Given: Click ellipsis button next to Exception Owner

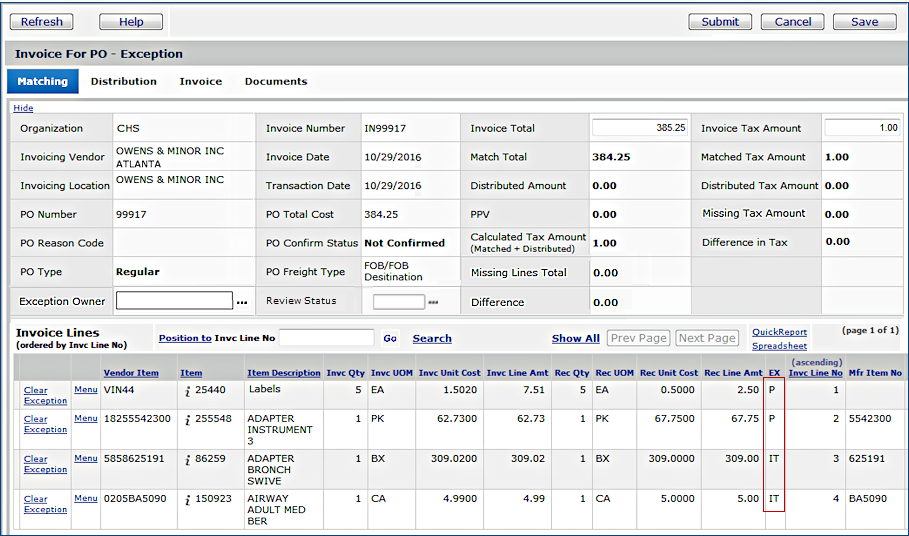Looking at the screenshot, I should [241, 301].
